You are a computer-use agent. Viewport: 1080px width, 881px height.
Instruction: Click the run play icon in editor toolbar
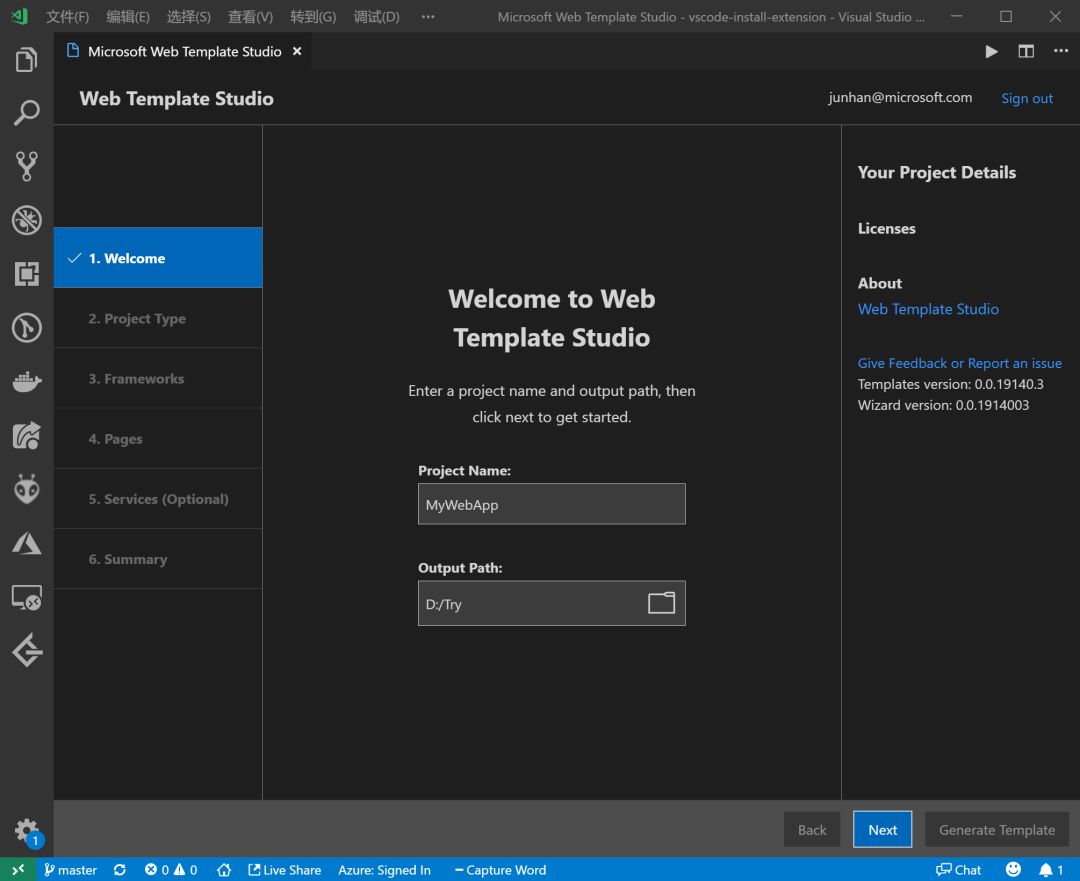tap(991, 52)
